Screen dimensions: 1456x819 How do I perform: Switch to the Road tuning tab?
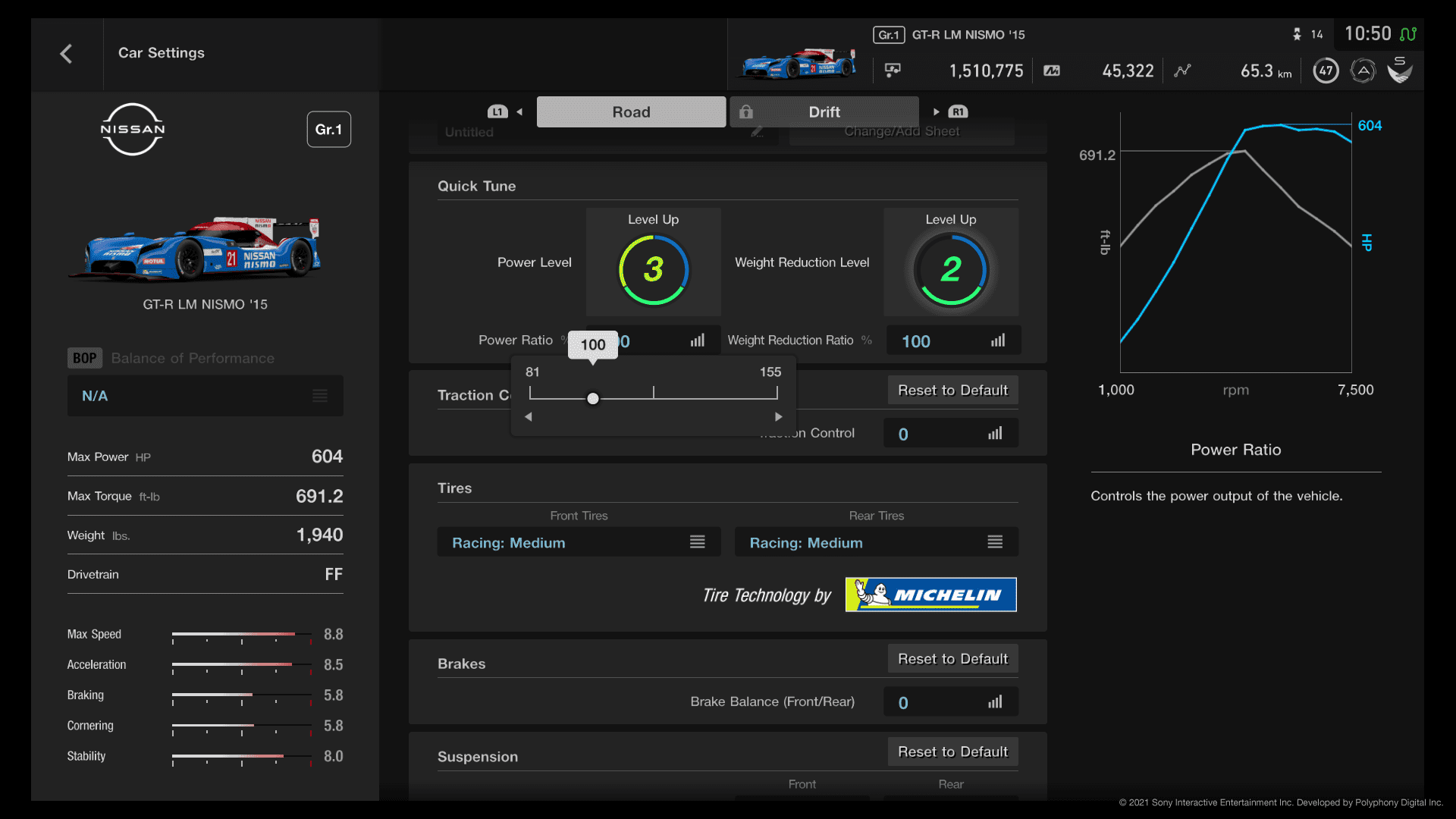(x=631, y=111)
